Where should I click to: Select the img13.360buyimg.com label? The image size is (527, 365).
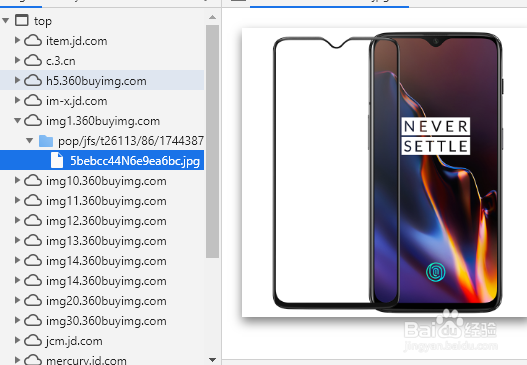(x=106, y=241)
